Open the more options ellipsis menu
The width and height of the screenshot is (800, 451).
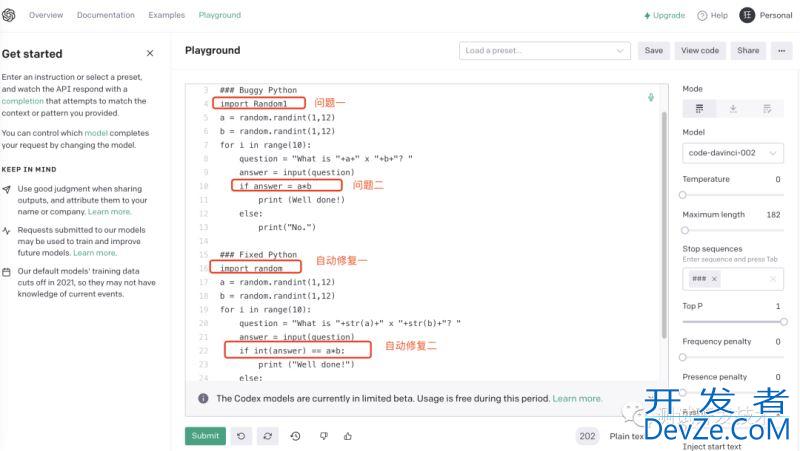click(782, 51)
